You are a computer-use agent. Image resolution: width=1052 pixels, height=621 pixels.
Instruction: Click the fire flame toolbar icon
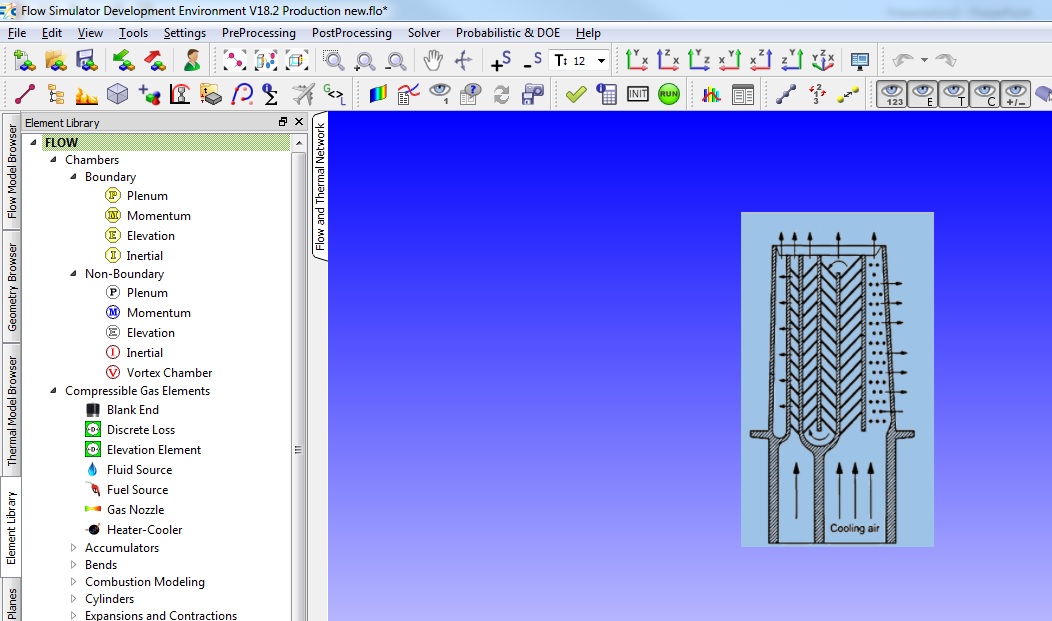click(86, 95)
